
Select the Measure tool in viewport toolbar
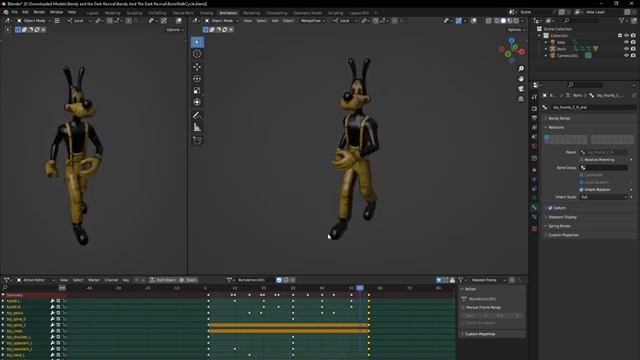pyautogui.click(x=197, y=127)
